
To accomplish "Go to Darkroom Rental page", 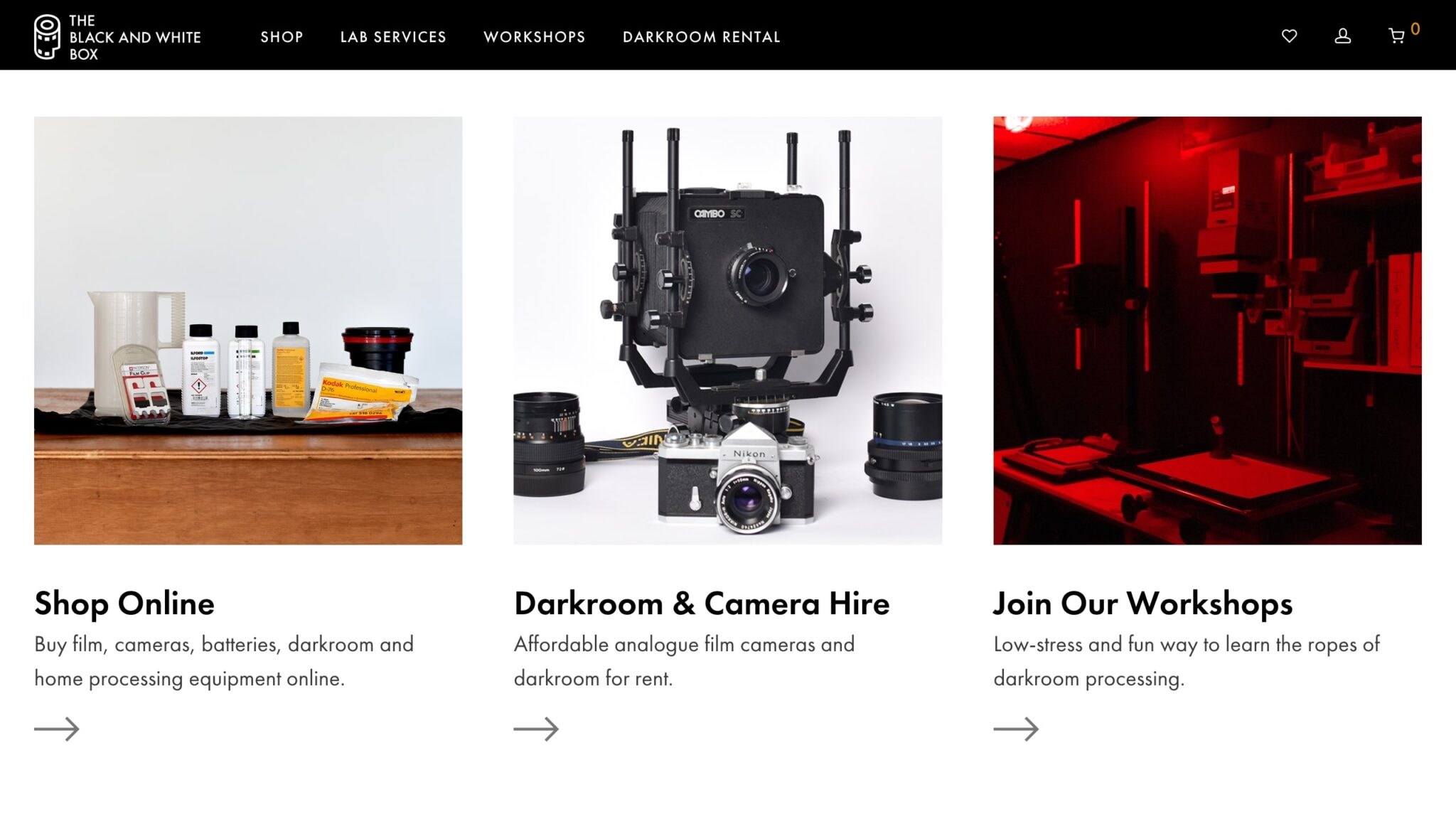I will (x=702, y=37).
